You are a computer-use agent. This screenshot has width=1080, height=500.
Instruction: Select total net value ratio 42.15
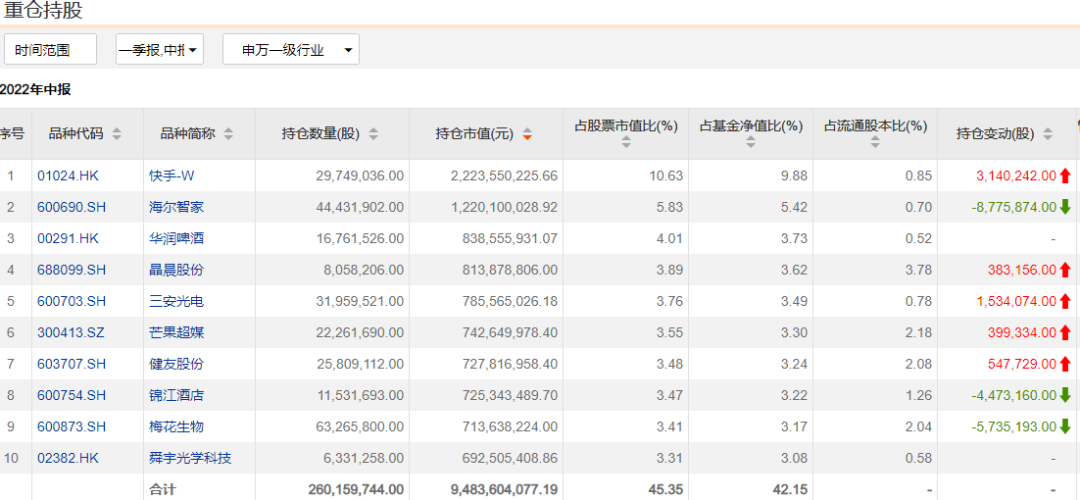coord(792,490)
